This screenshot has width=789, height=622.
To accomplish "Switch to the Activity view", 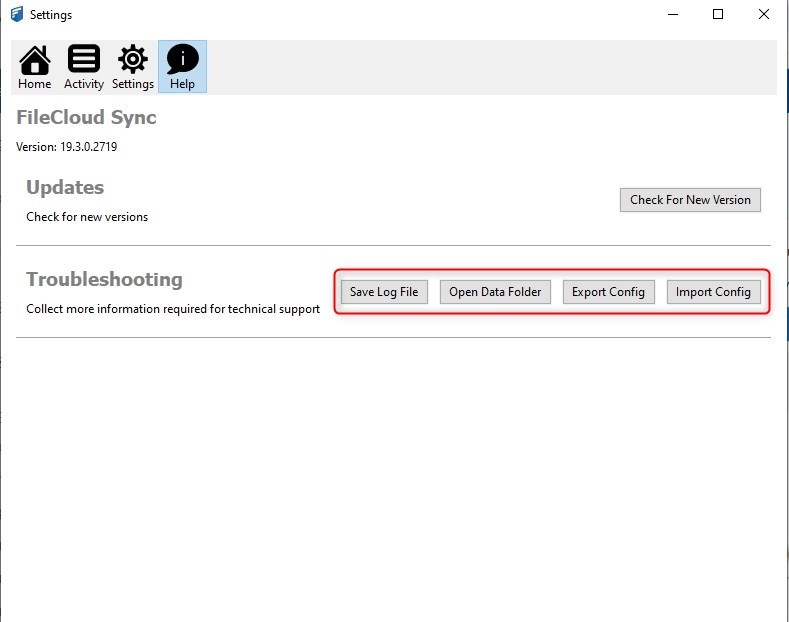I will click(x=84, y=67).
